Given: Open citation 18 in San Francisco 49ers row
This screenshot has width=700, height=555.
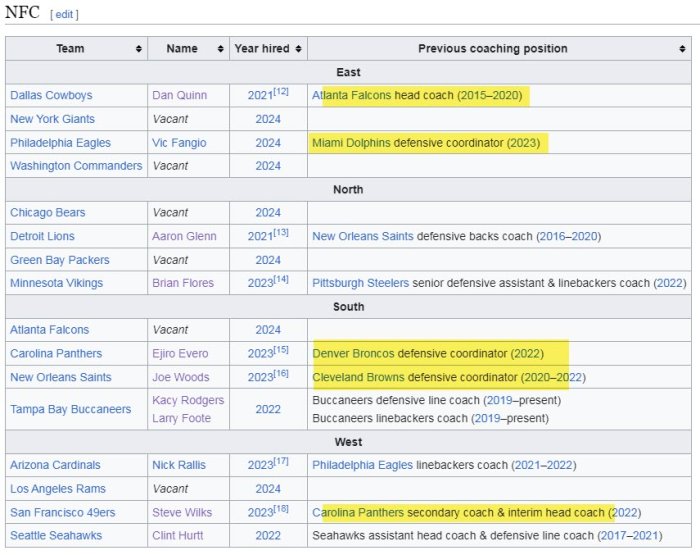Looking at the screenshot, I should [x=281, y=509].
